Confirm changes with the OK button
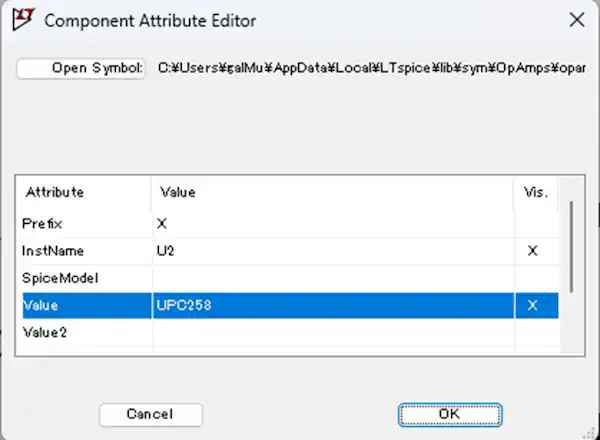Screen dimensions: 600x440 [x=449, y=414]
